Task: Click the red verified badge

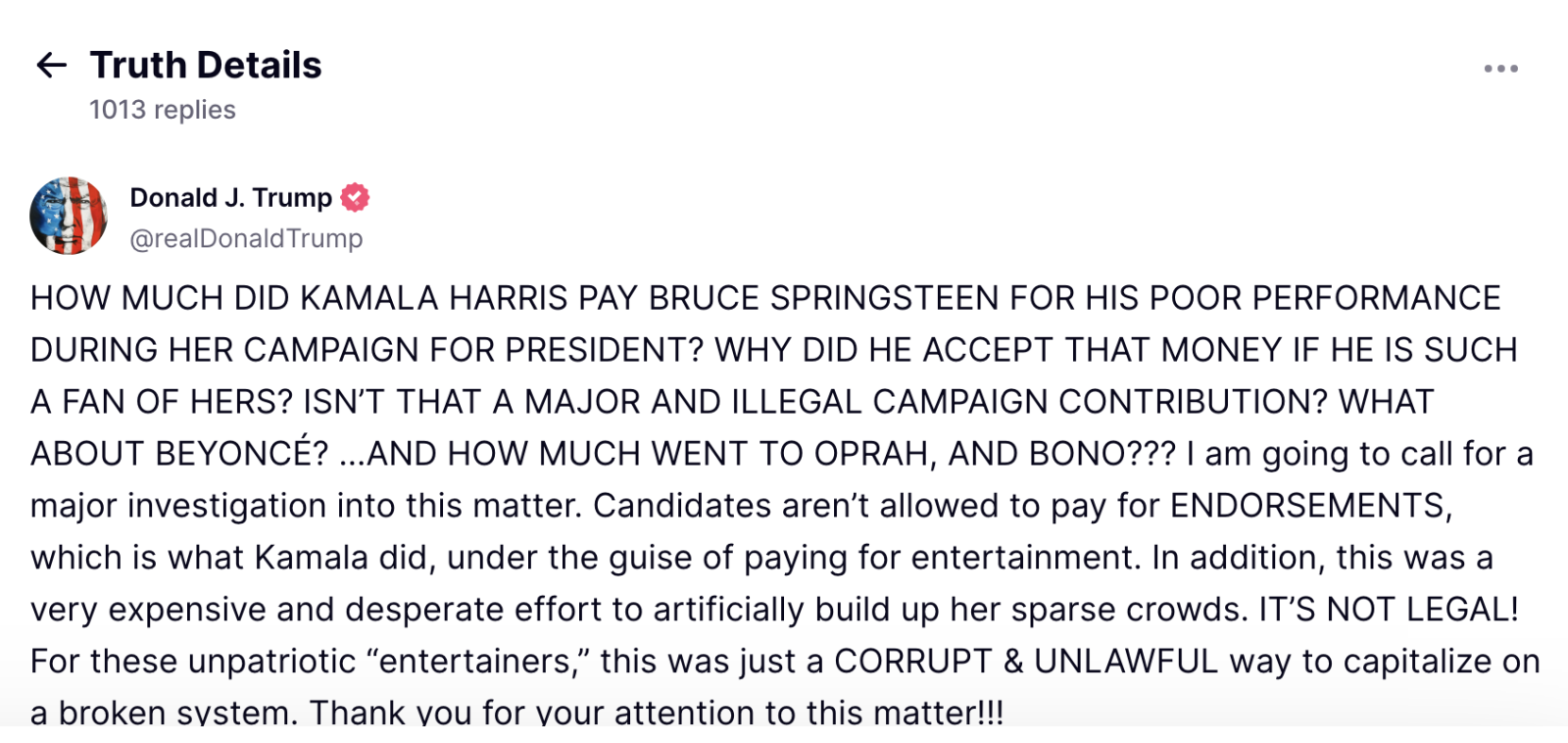Action: coord(355,198)
